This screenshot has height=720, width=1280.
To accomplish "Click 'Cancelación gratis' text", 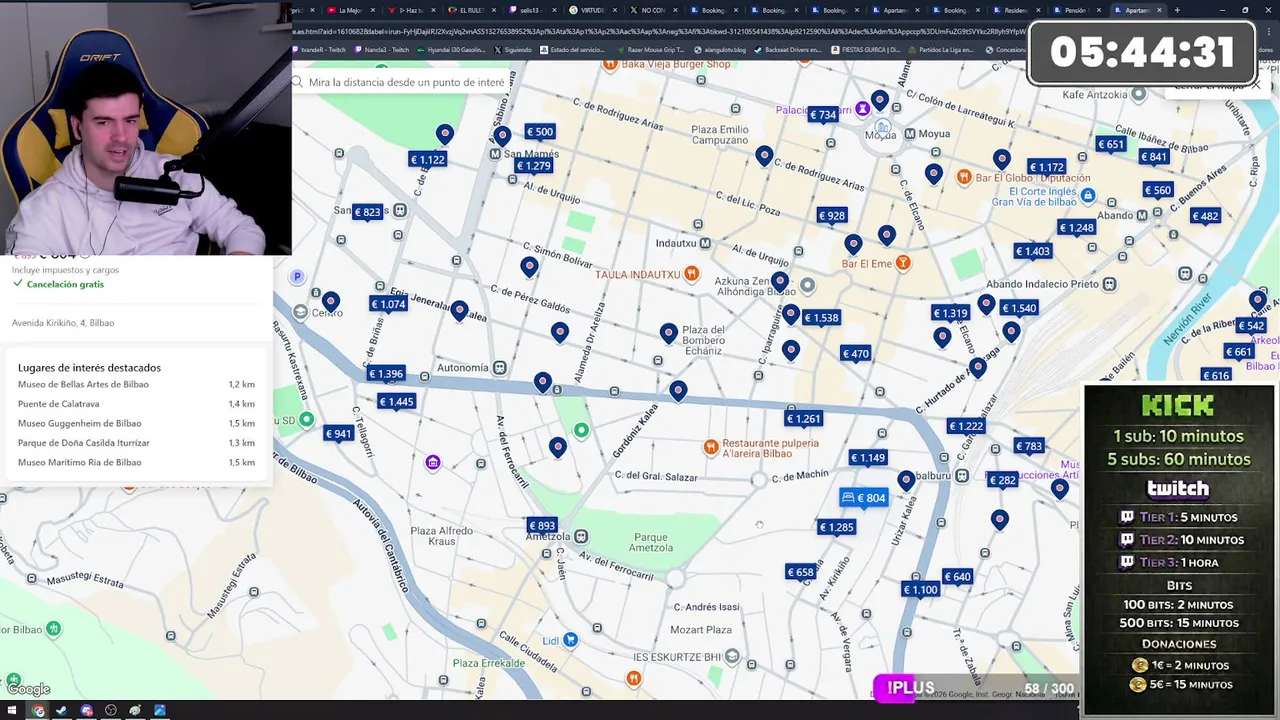I will 65,284.
